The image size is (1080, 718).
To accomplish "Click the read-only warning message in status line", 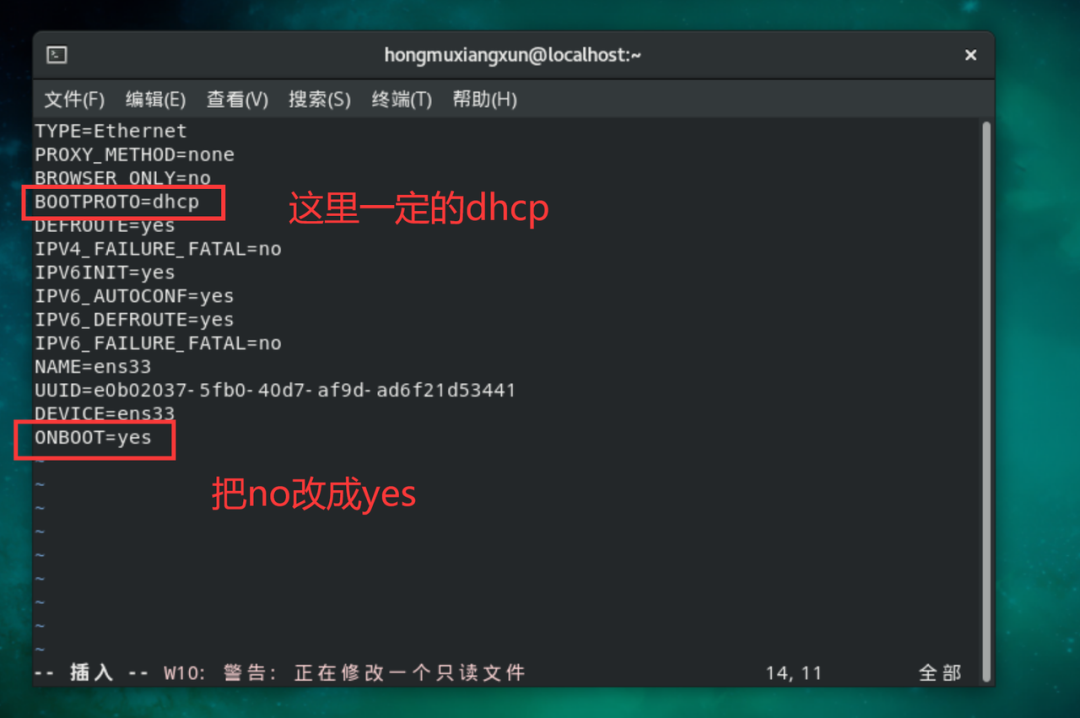I will pyautogui.click(x=344, y=673).
